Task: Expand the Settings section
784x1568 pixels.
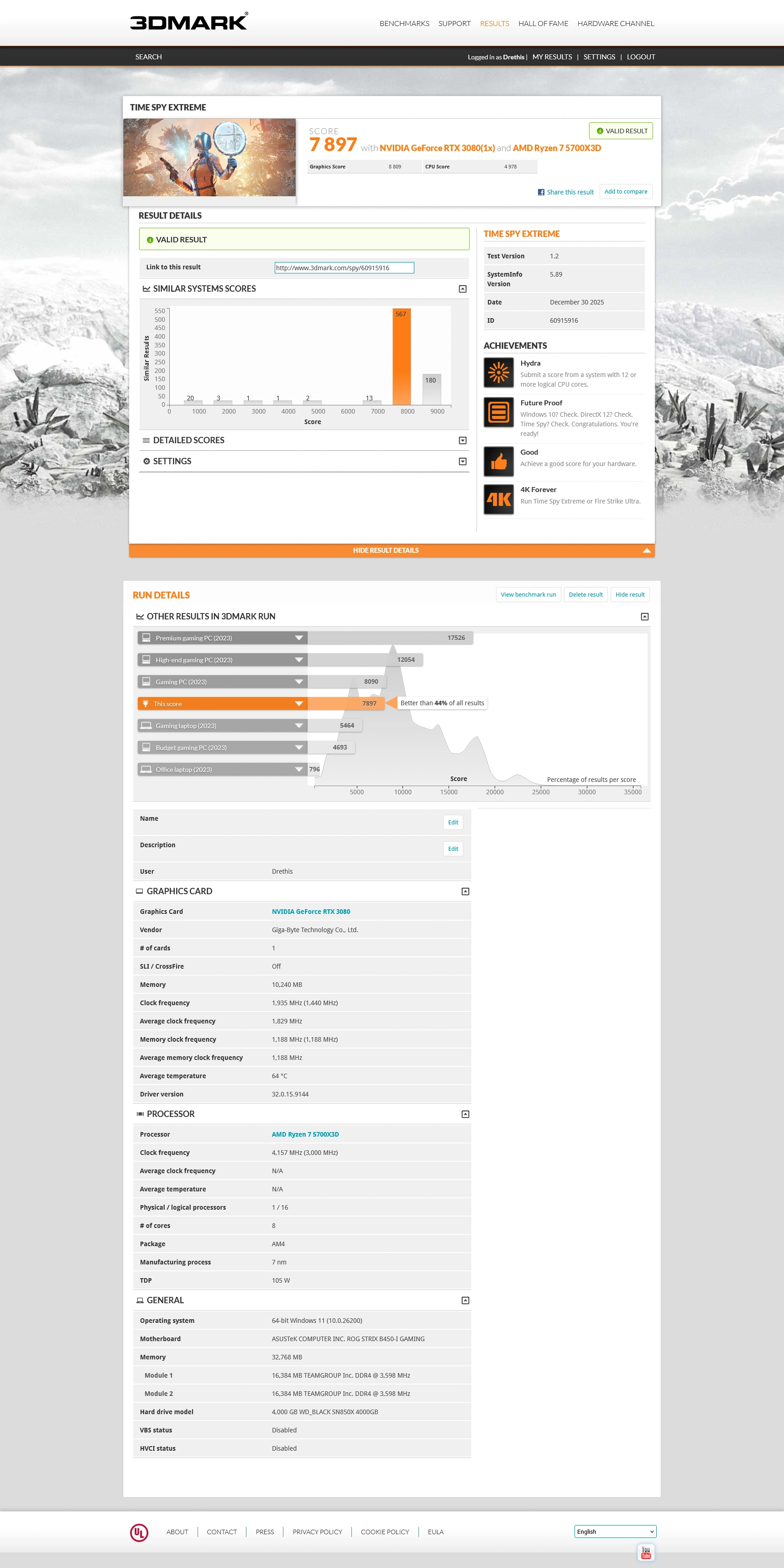Action: pyautogui.click(x=463, y=461)
